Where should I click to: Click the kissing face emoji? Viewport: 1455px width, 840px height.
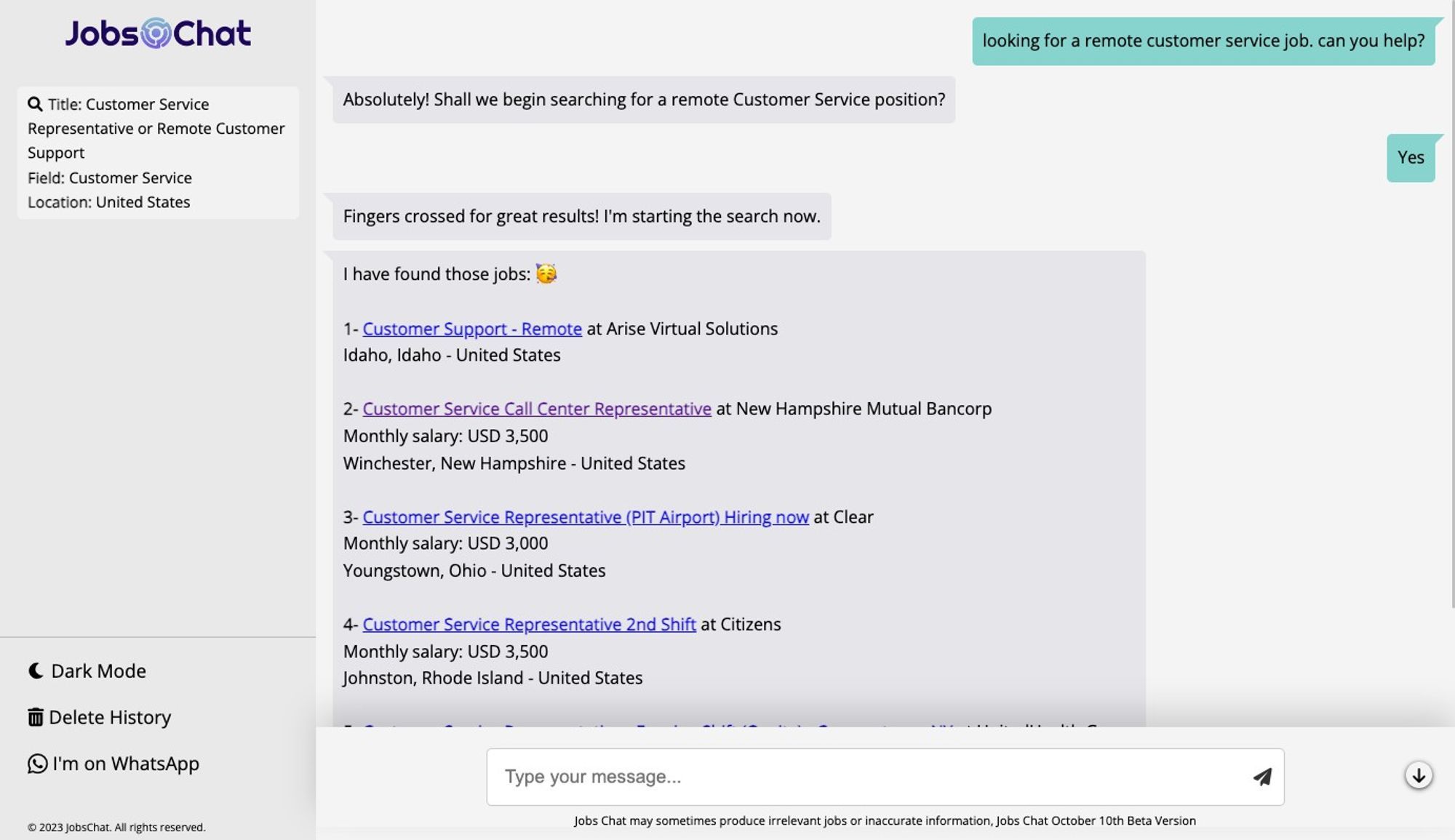pyautogui.click(x=546, y=273)
